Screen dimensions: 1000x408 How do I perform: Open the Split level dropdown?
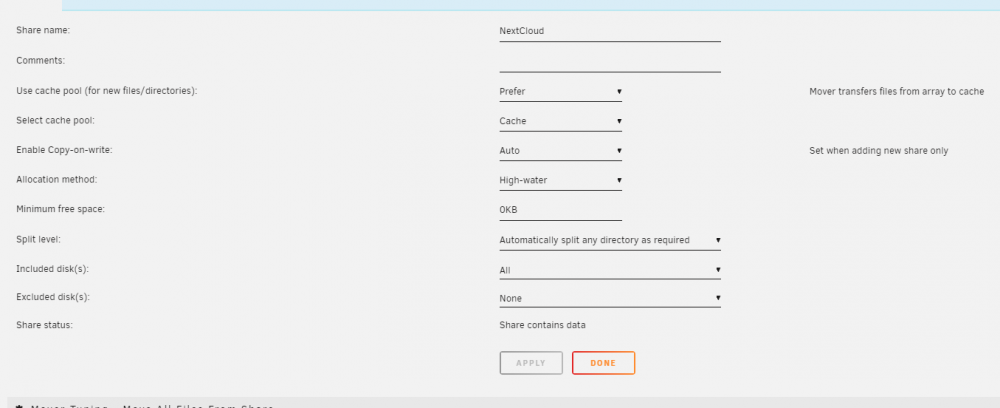610,240
